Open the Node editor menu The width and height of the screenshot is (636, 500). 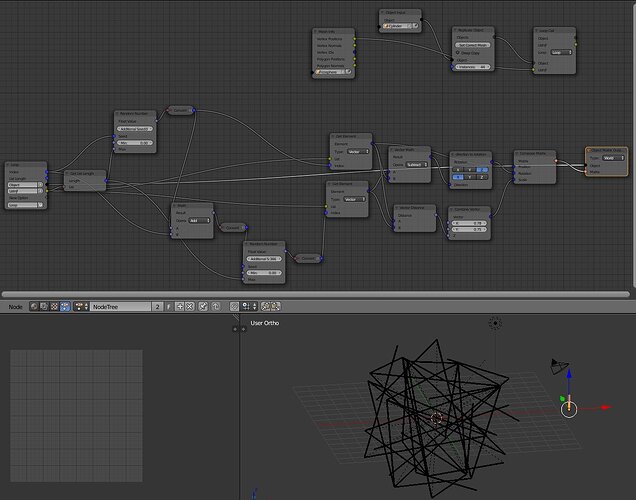click(x=15, y=307)
